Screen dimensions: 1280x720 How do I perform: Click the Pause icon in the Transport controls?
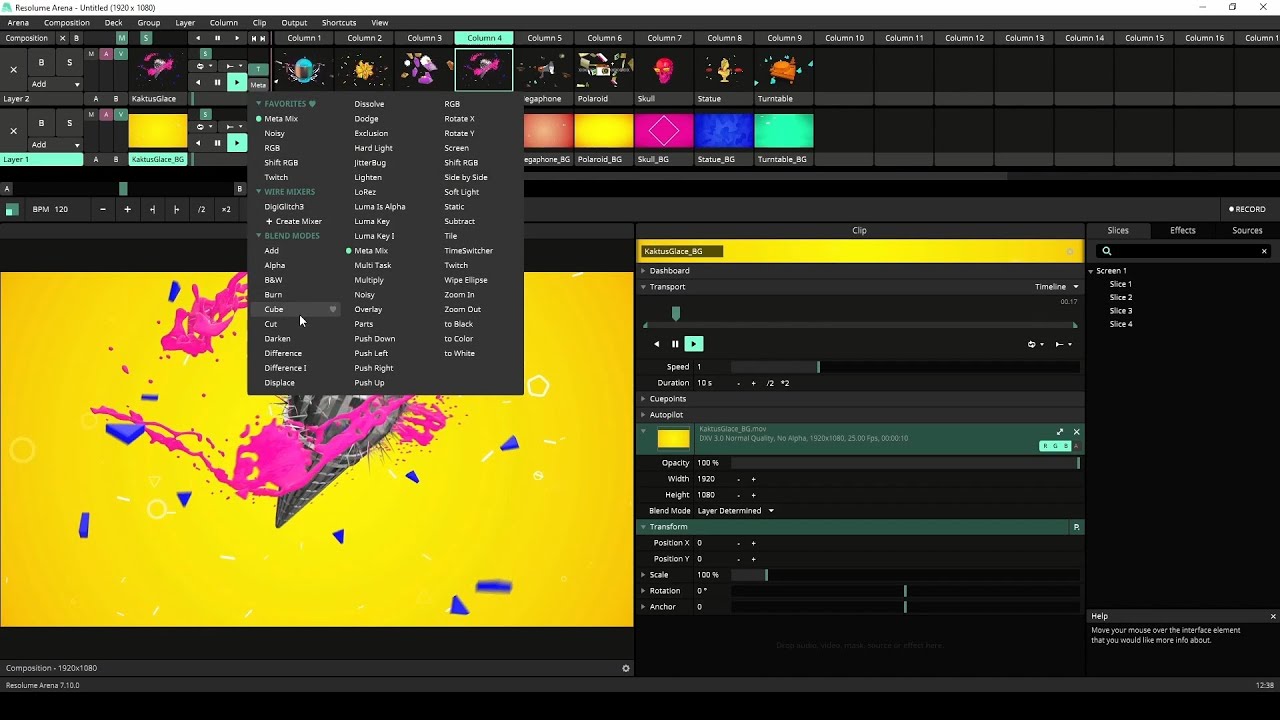click(675, 343)
